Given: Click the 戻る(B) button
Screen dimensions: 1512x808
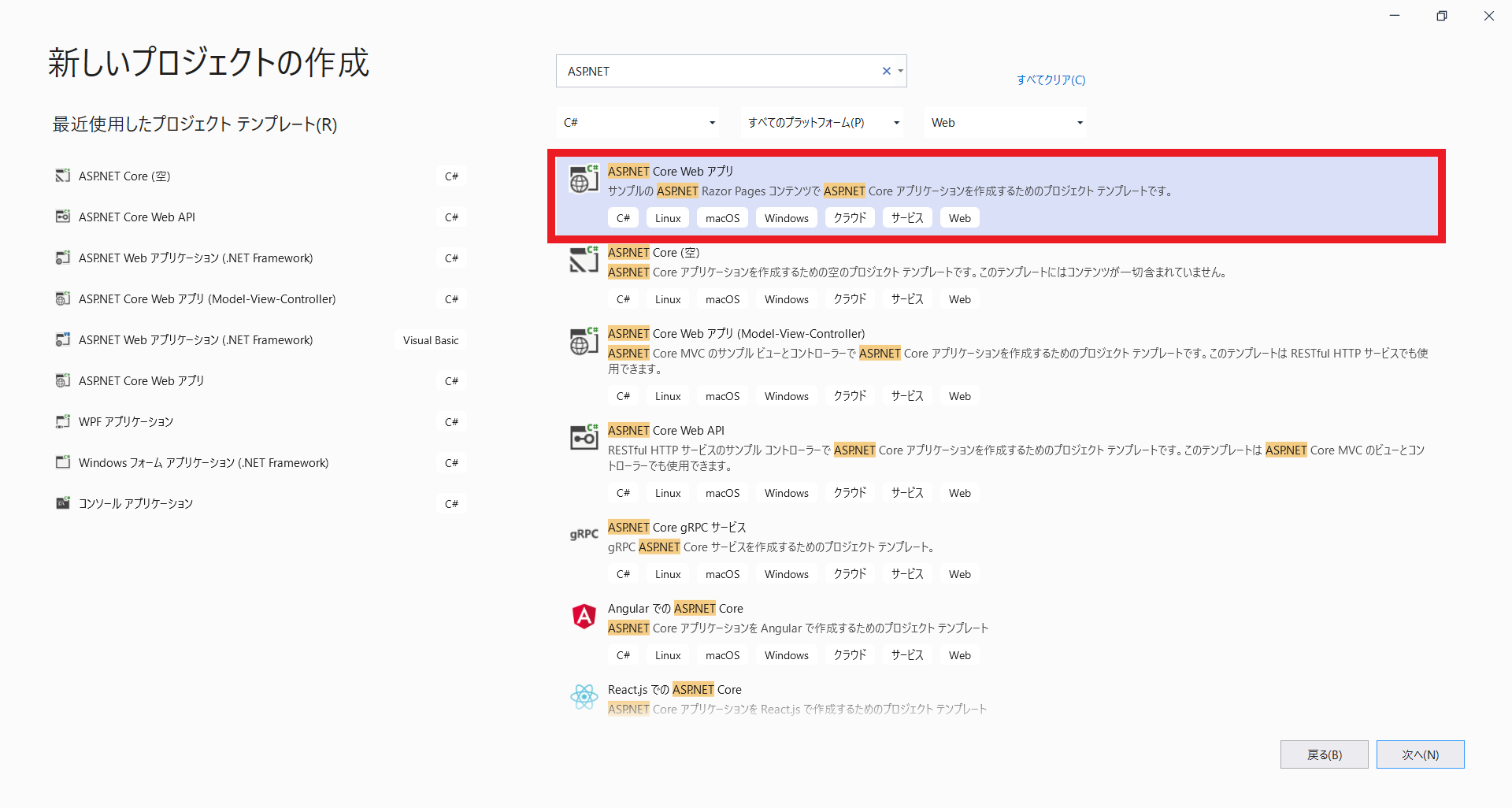Looking at the screenshot, I should point(1325,754).
